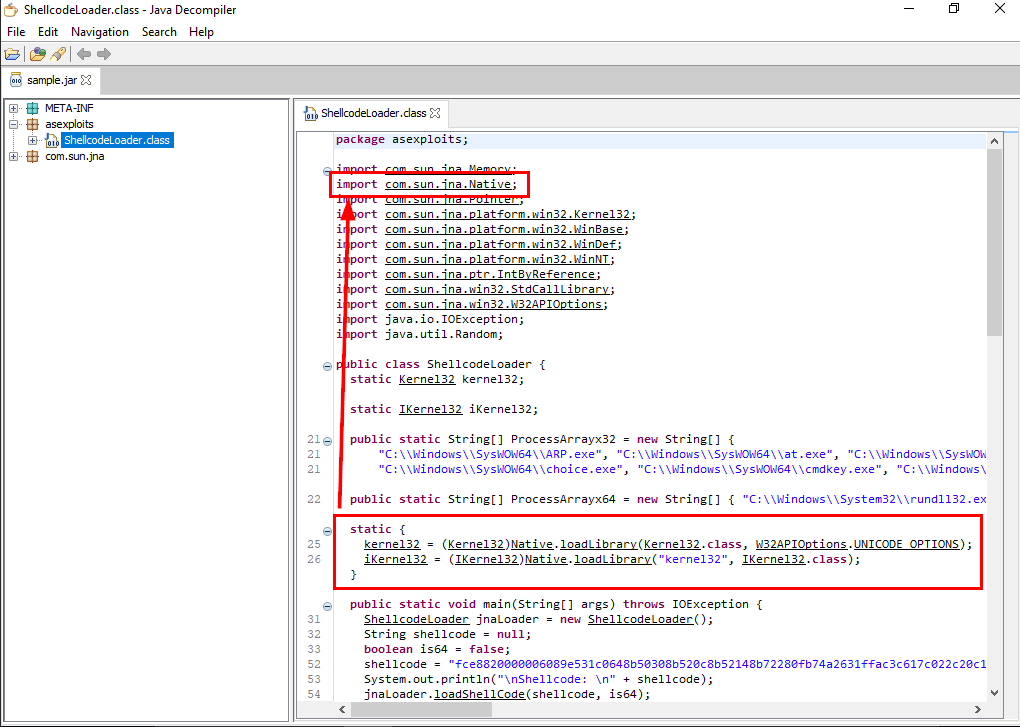This screenshot has width=1020, height=727.
Task: Close the sample.jar tab
Action: point(86,80)
